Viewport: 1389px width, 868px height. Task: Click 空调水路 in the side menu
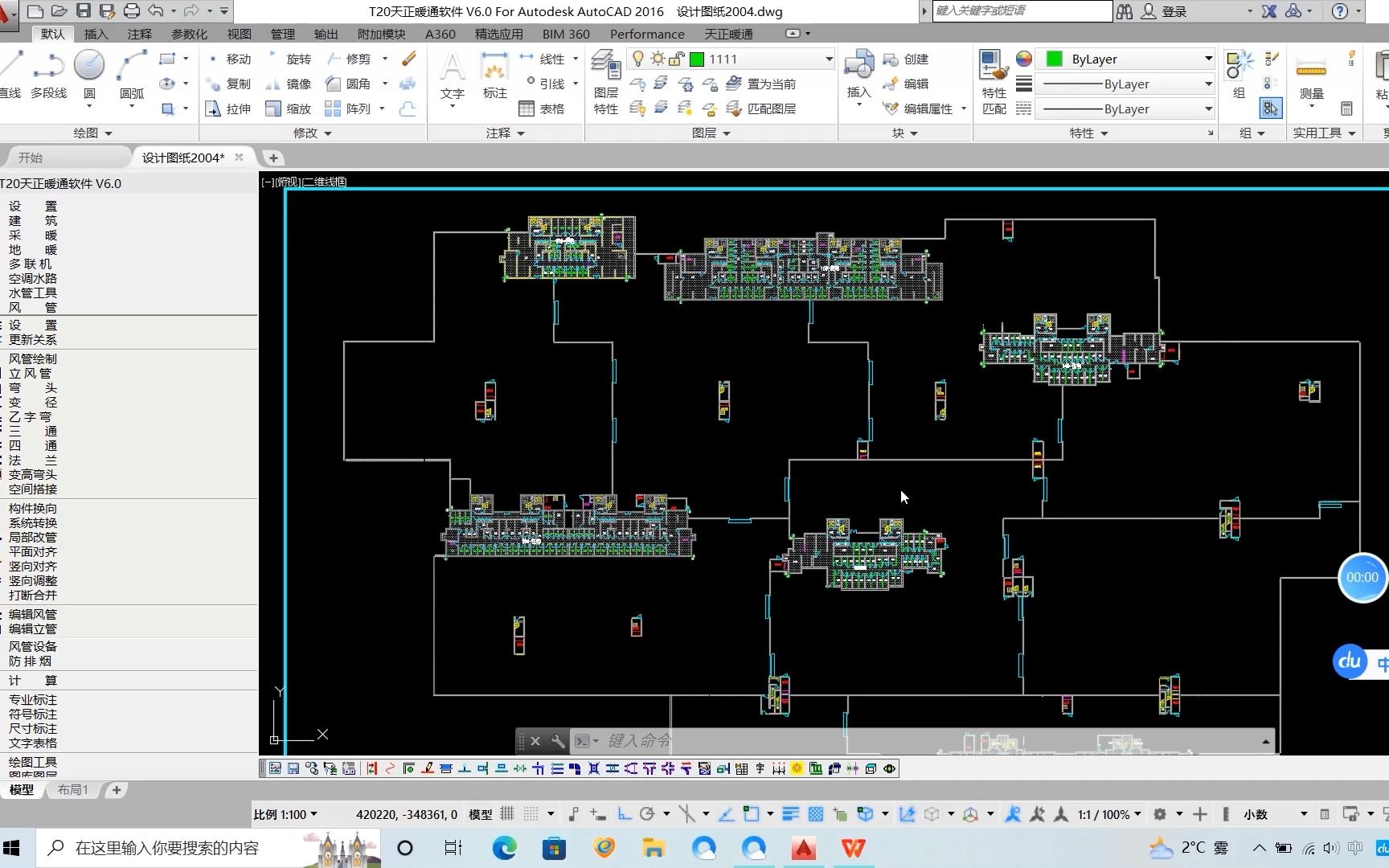[x=33, y=278]
